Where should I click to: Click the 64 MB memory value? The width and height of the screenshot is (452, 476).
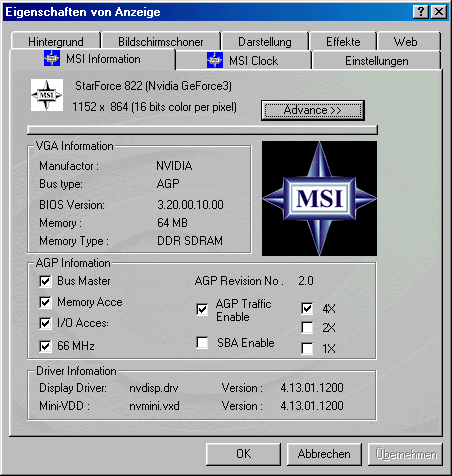(x=172, y=223)
